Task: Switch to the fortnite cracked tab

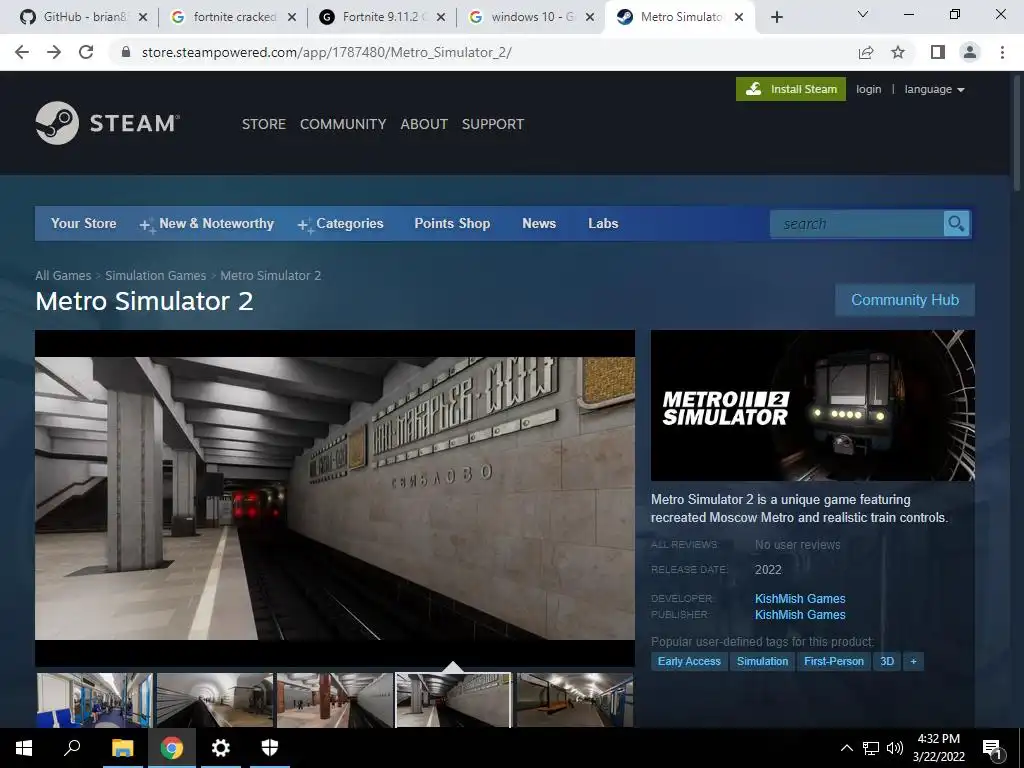Action: click(x=223, y=17)
